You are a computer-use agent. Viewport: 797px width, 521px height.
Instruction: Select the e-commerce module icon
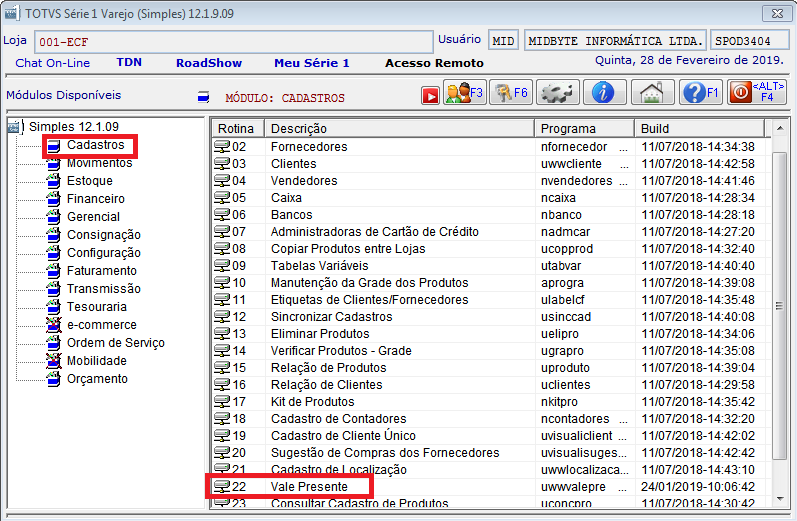coord(53,325)
